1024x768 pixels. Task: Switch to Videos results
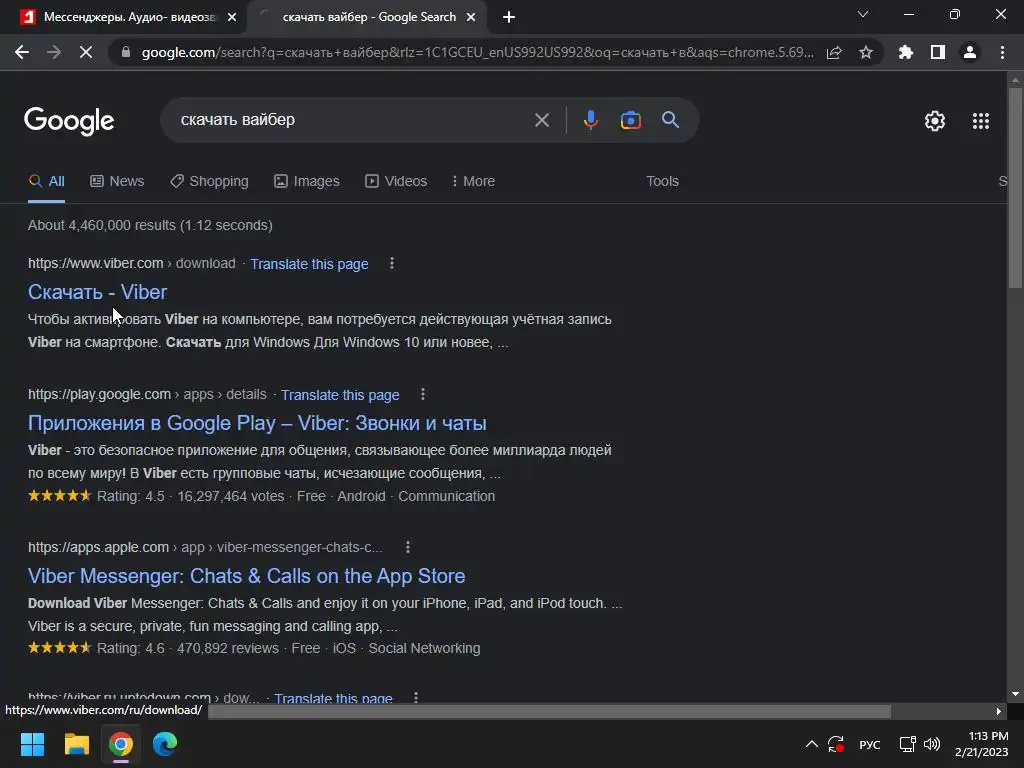coord(396,182)
